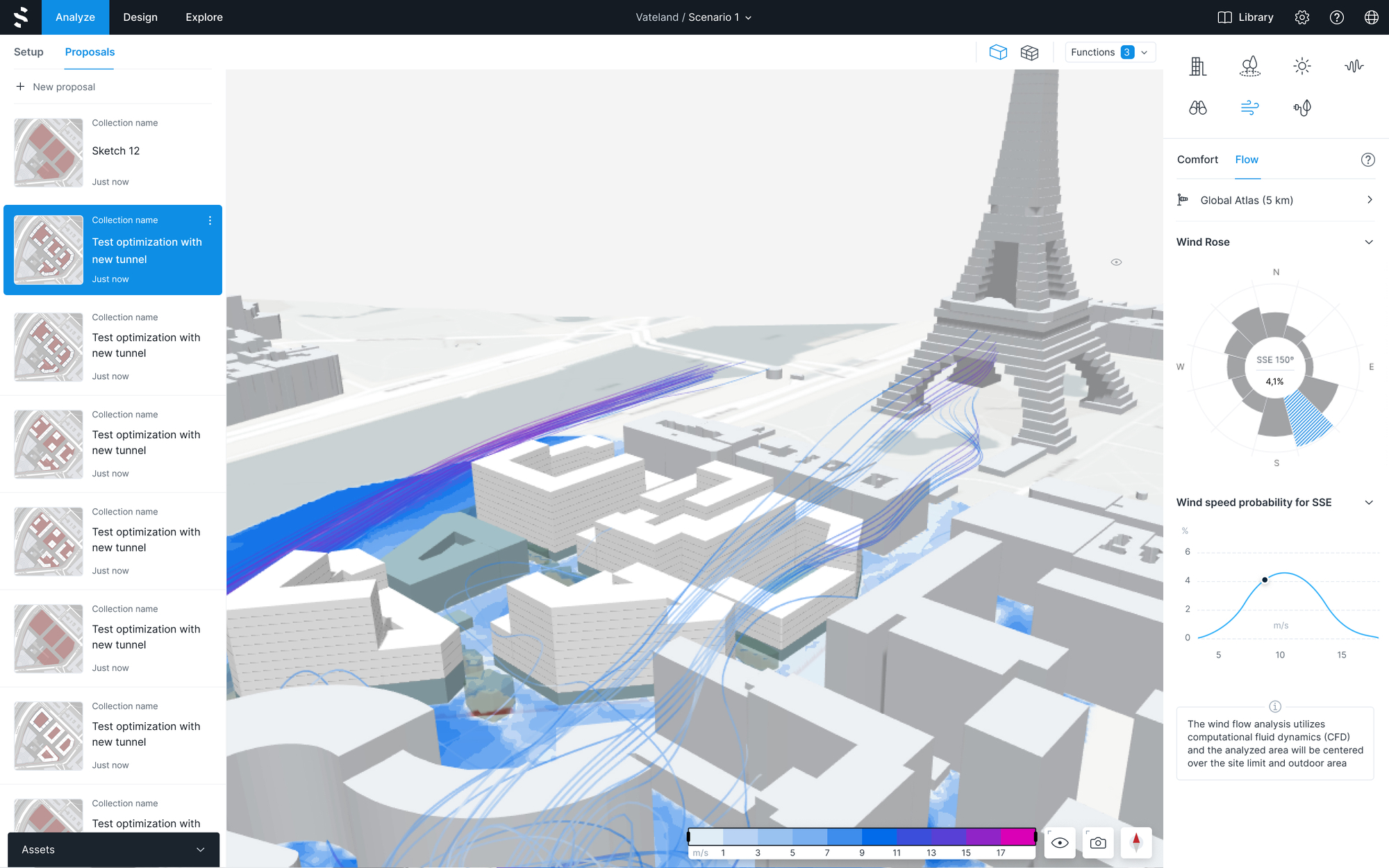Image resolution: width=1389 pixels, height=868 pixels.
Task: Select the Microclimate trees analysis icon
Action: click(1250, 66)
